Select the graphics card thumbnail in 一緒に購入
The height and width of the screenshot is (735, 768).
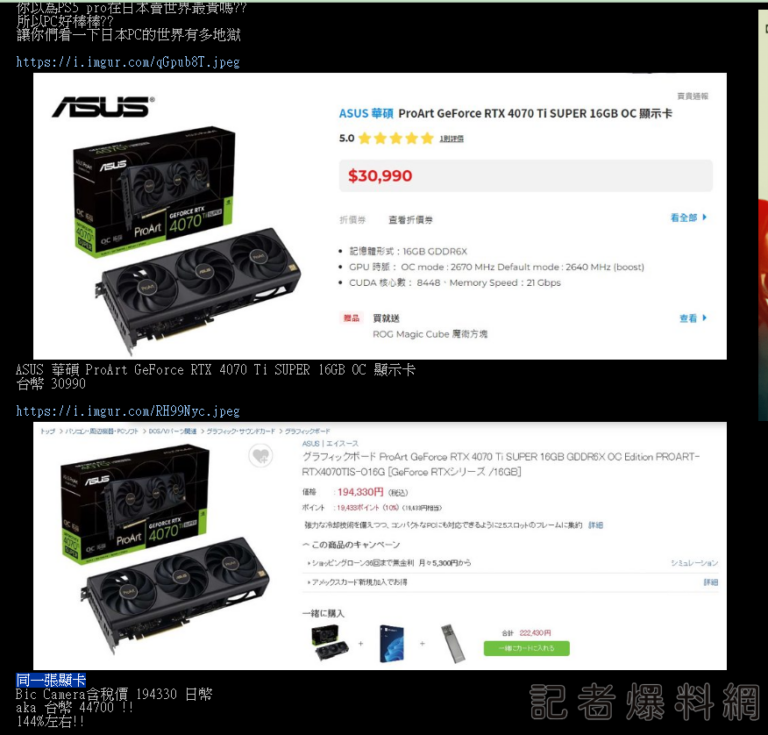click(330, 643)
